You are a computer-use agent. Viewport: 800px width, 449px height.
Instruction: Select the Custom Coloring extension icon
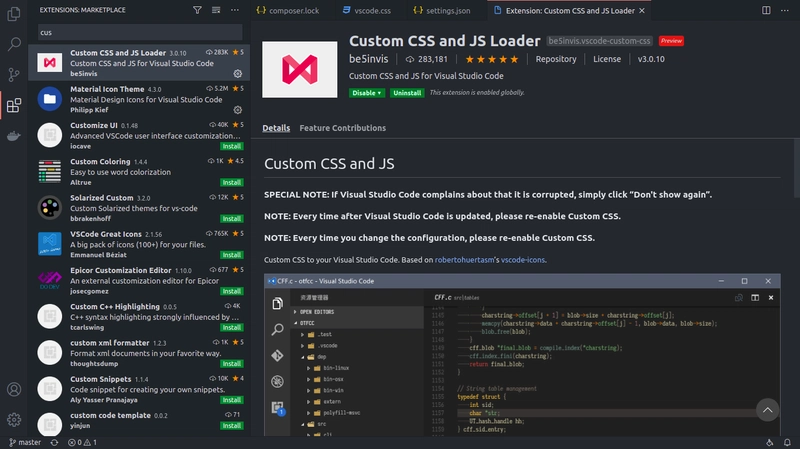(x=49, y=171)
